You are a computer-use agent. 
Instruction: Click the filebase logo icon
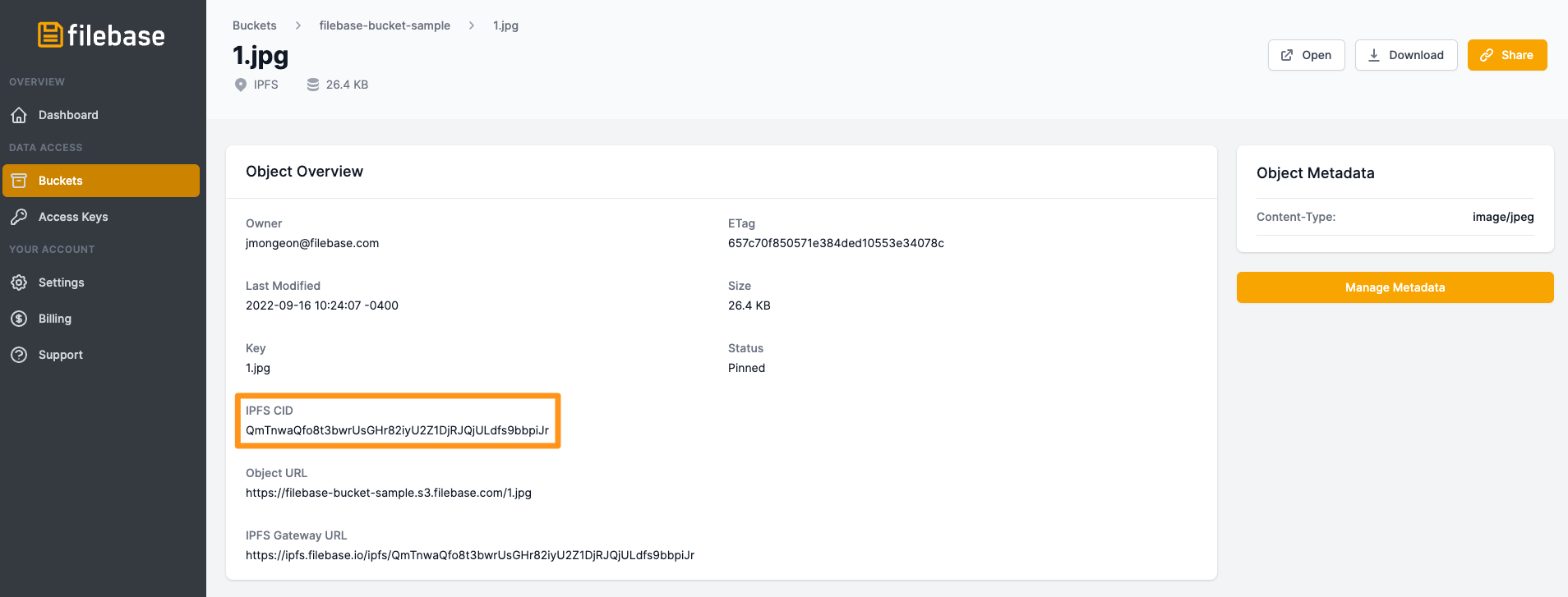pyautogui.click(x=50, y=34)
